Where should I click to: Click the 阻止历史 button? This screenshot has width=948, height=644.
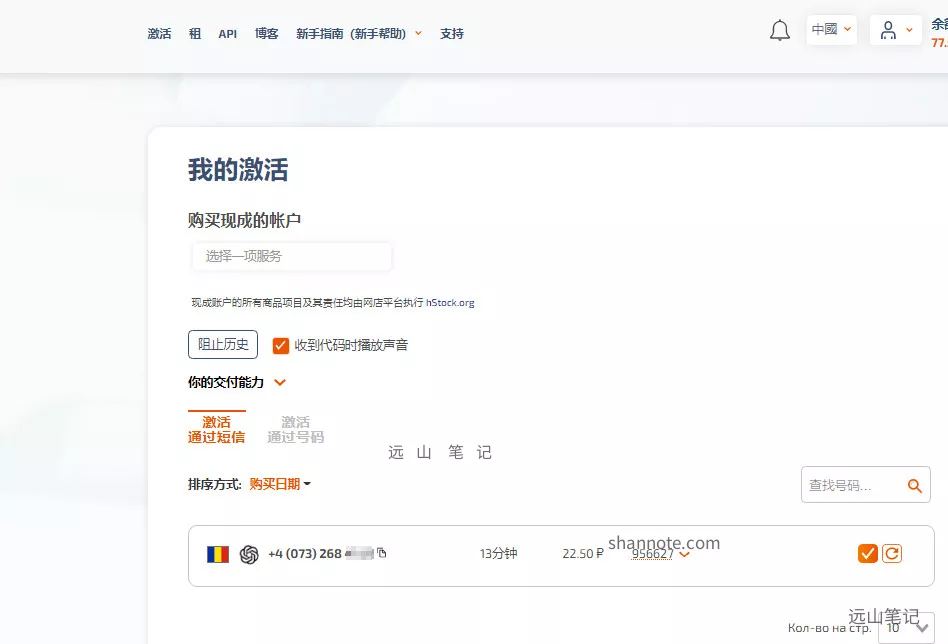click(x=223, y=344)
